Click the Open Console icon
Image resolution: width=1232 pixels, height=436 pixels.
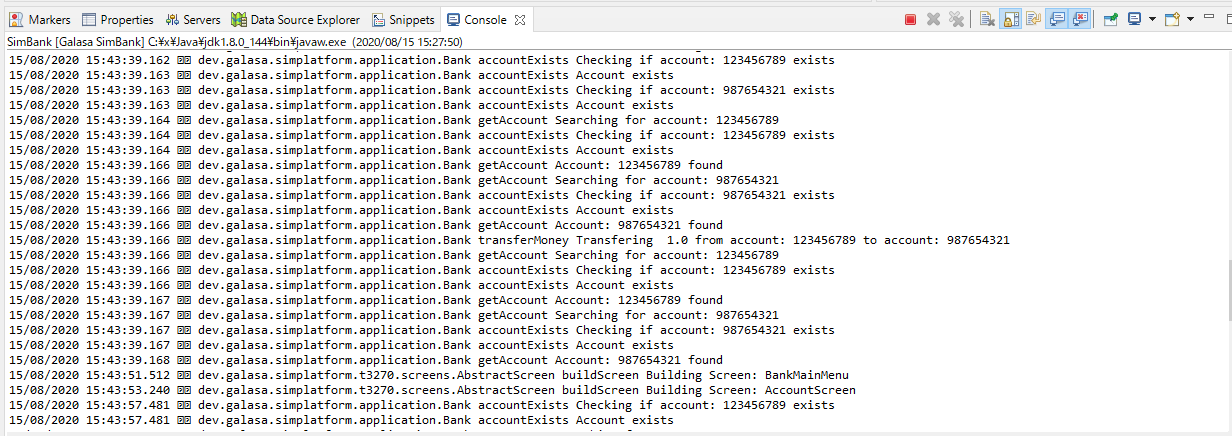tap(1172, 19)
